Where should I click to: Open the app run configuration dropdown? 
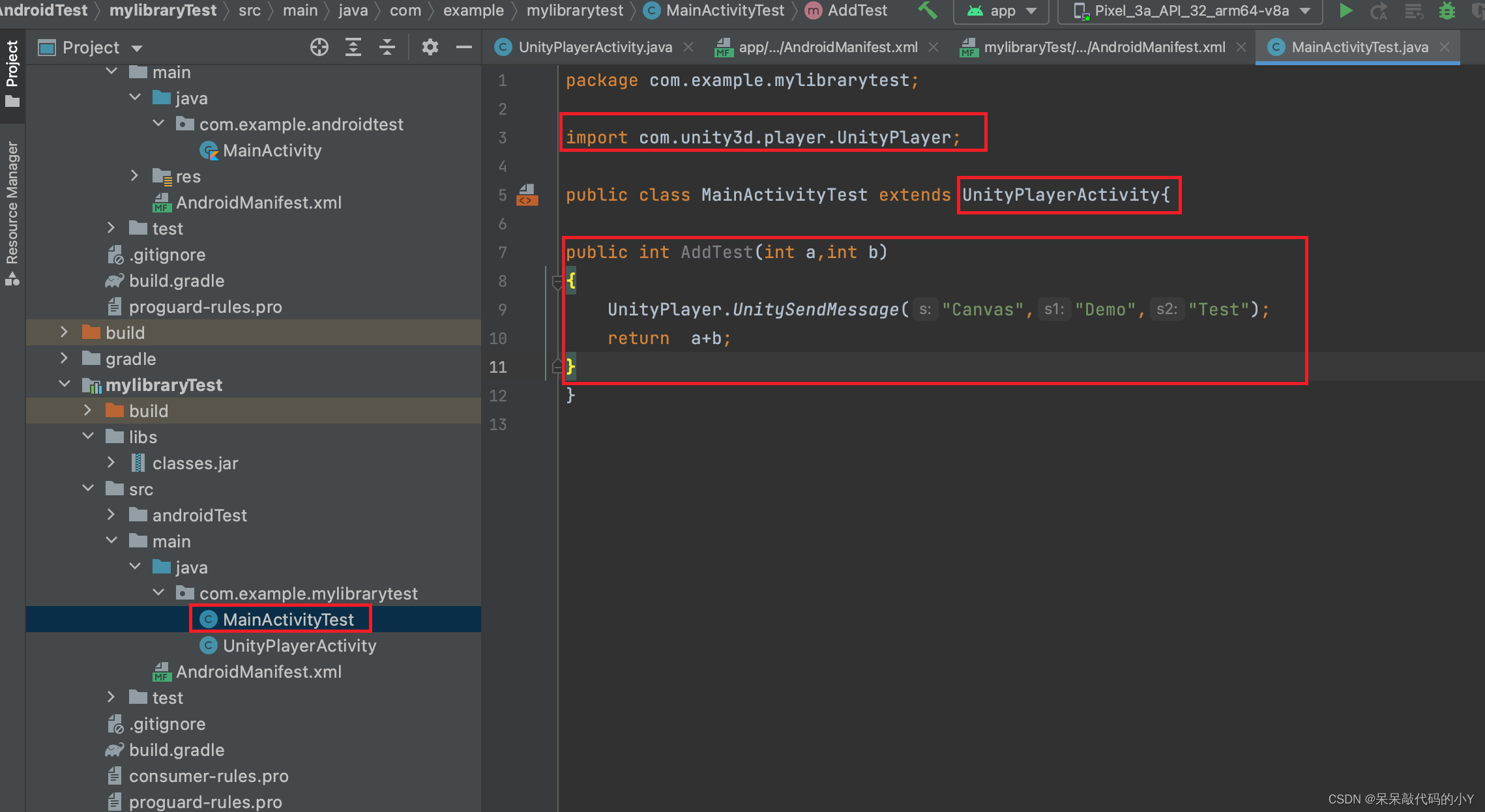click(1001, 11)
